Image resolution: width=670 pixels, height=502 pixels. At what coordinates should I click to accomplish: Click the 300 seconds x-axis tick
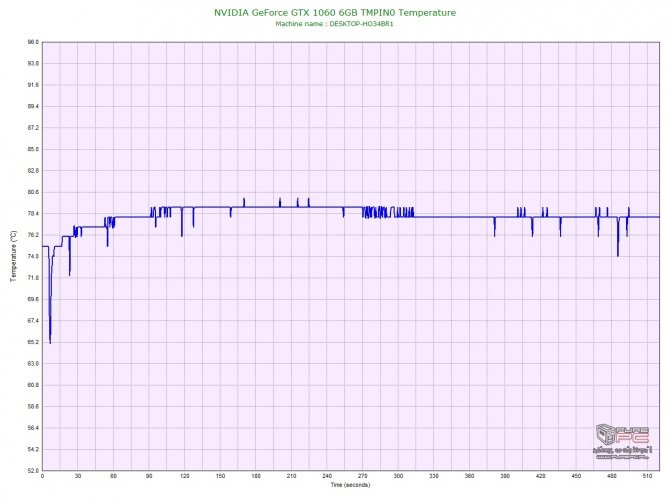pyautogui.click(x=398, y=476)
